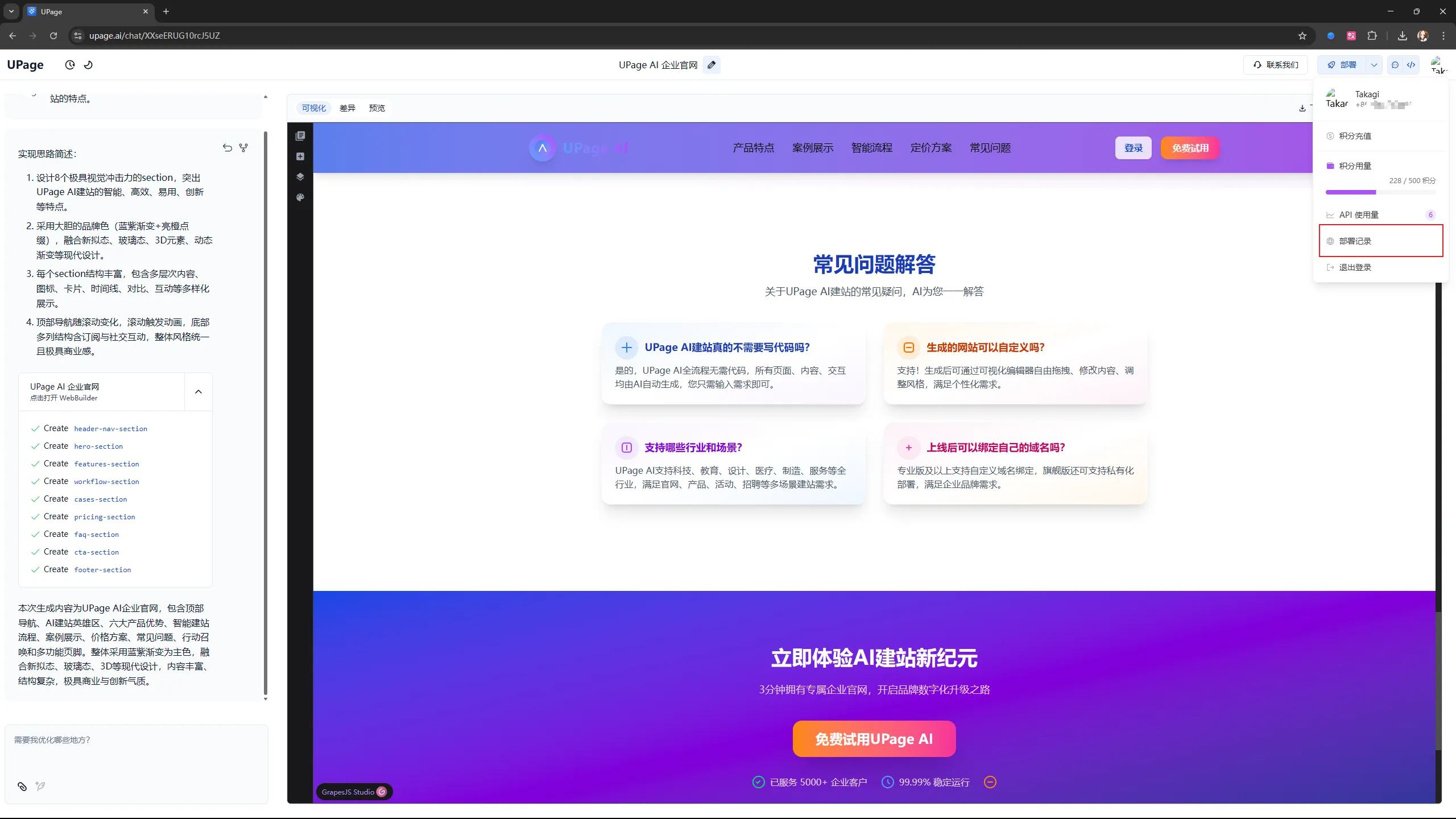This screenshot has width=1456, height=819.
Task: Open 部署记录 in the user menu
Action: pyautogui.click(x=1381, y=241)
